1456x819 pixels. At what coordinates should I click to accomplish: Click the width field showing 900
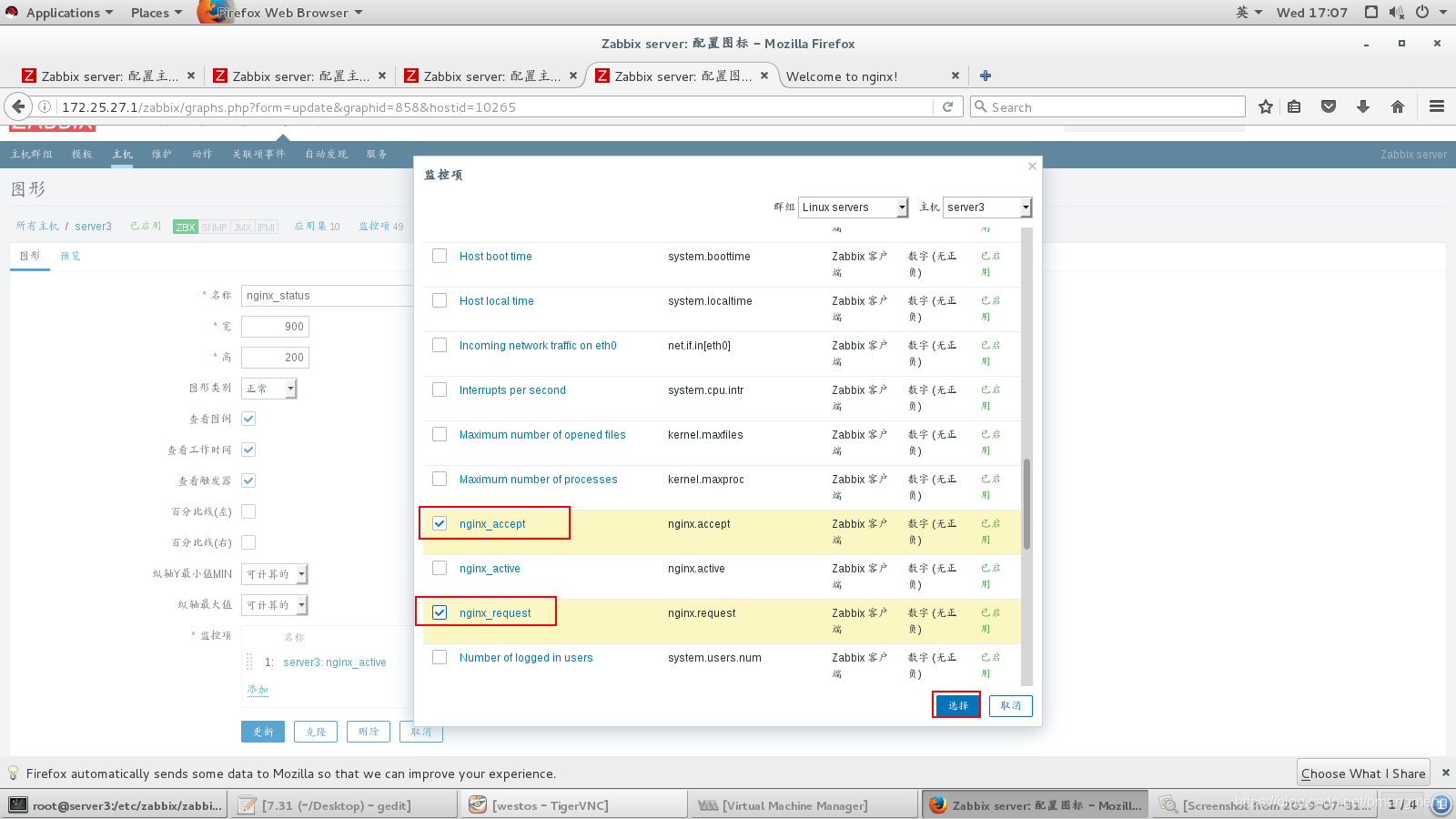pyautogui.click(x=275, y=327)
